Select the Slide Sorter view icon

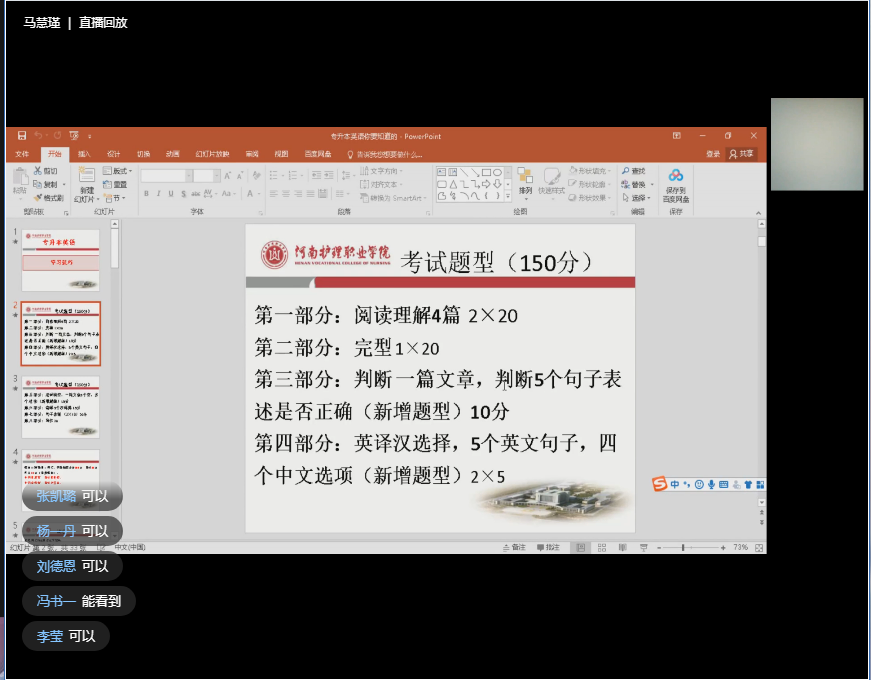[x=601, y=548]
